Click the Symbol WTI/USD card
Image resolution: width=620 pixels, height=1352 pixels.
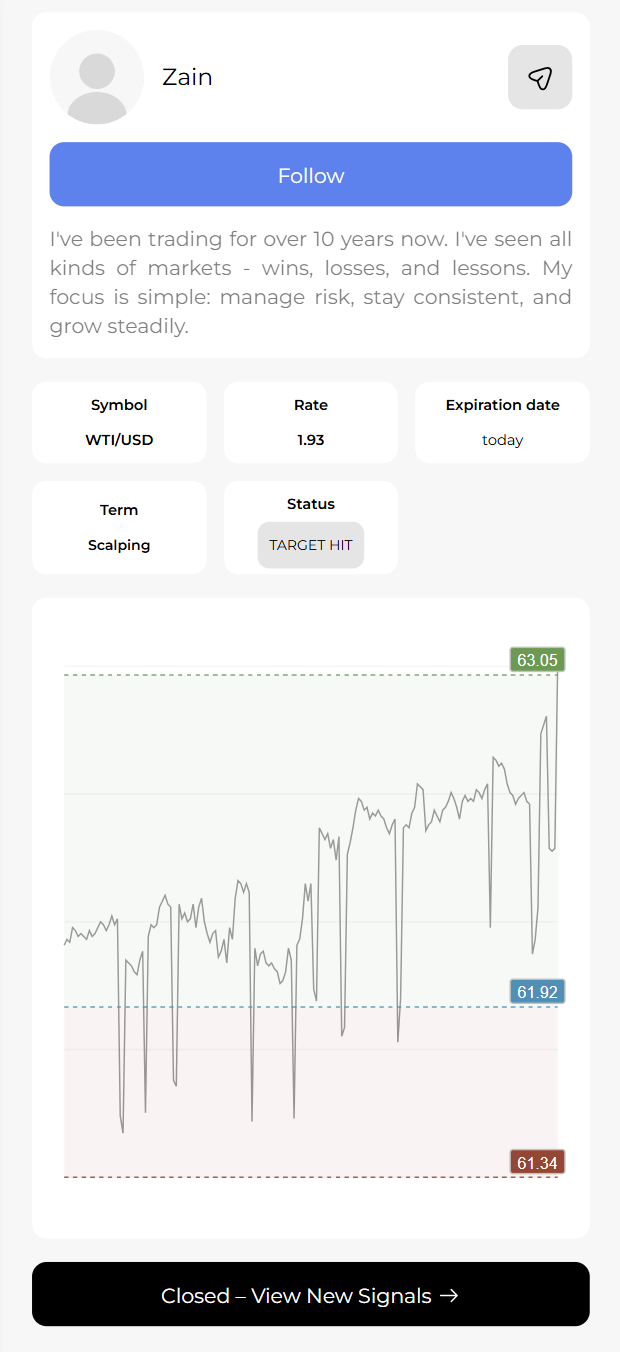coord(119,422)
